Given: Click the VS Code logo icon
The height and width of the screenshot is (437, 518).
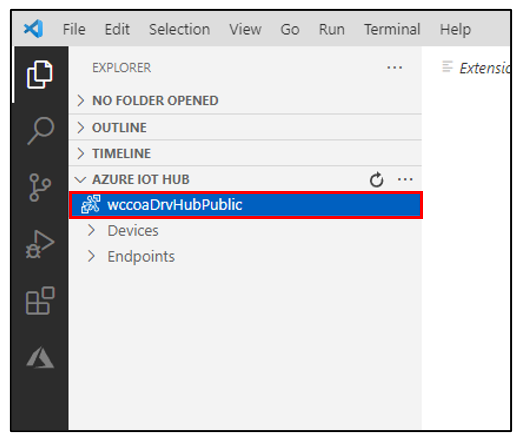Looking at the screenshot, I should click(33, 29).
